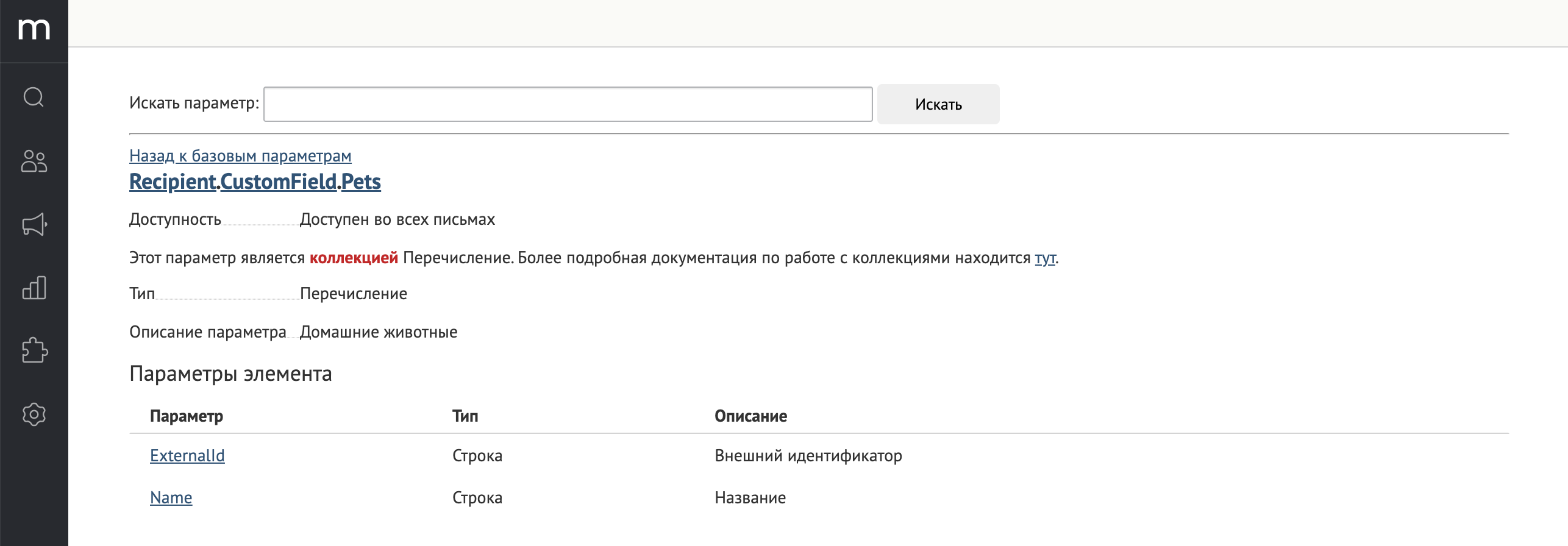Click the red word 'коллекцией'

point(354,258)
